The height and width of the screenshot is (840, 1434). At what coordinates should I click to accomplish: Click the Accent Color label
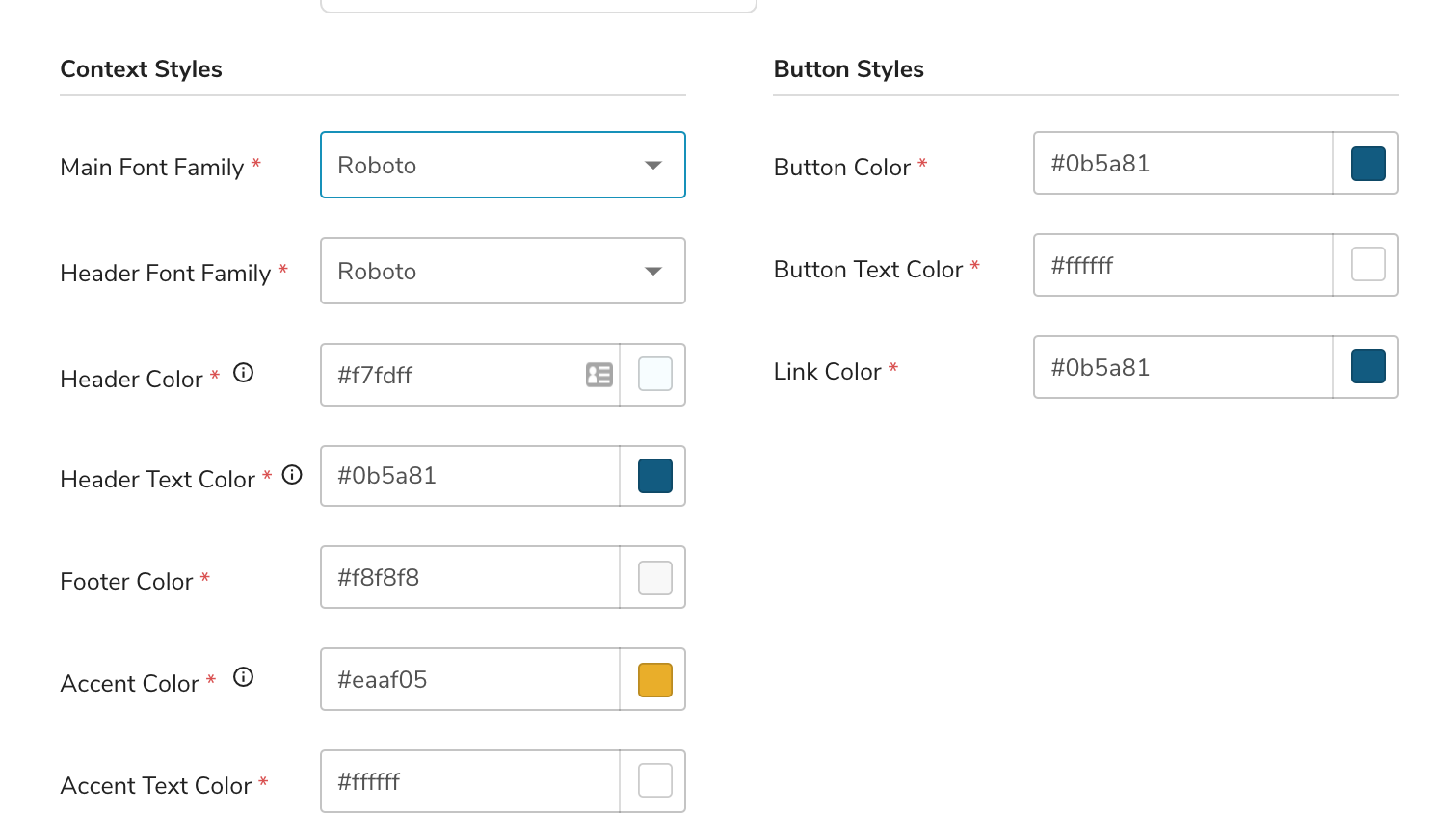click(129, 684)
